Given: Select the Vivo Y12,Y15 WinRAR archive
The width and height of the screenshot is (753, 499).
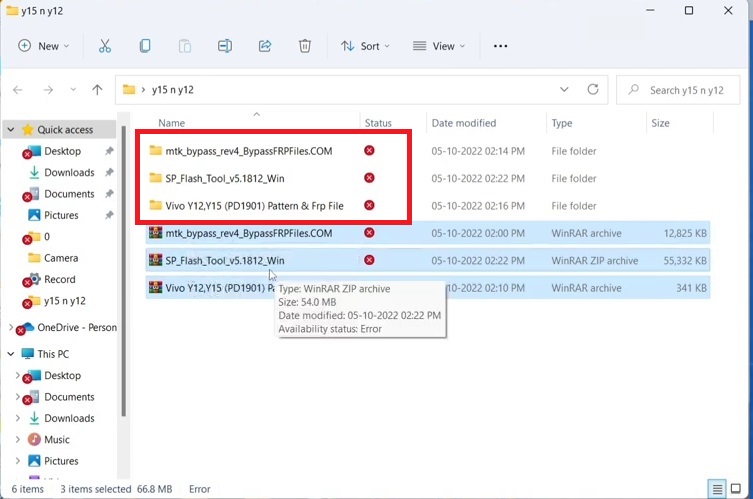Looking at the screenshot, I should coord(427,288).
